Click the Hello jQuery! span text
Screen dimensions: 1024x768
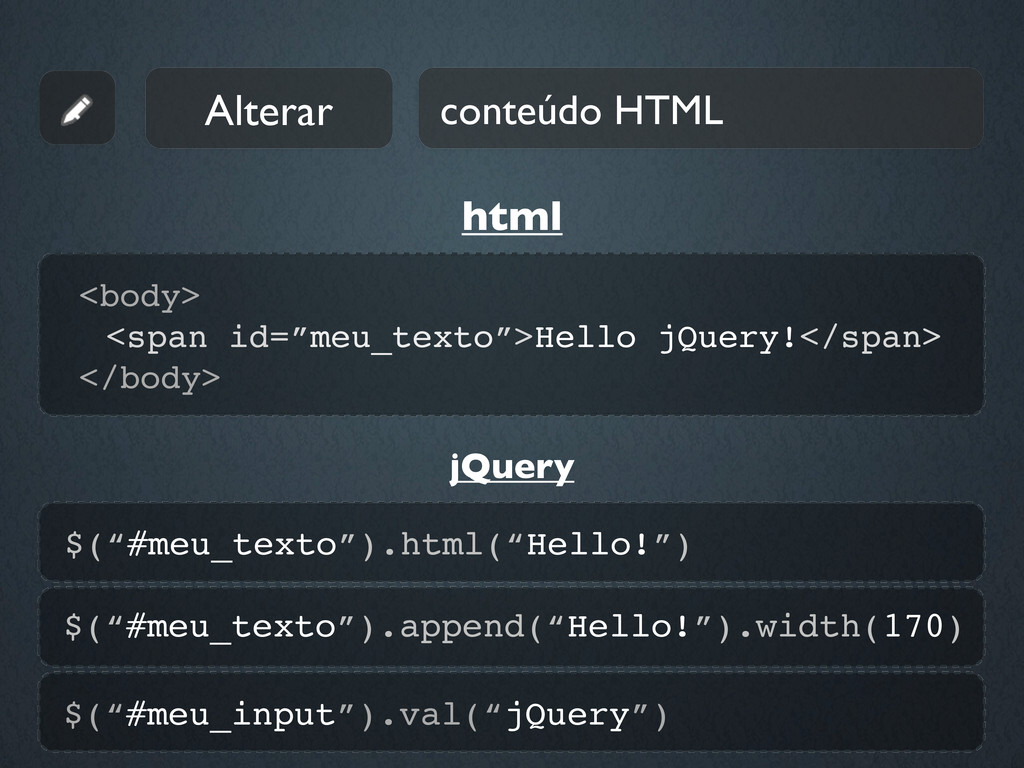click(x=665, y=338)
